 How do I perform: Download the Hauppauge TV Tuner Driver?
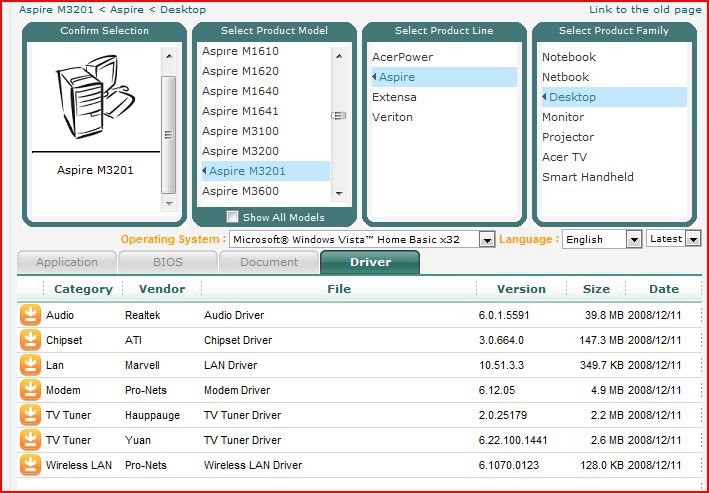(x=30, y=415)
